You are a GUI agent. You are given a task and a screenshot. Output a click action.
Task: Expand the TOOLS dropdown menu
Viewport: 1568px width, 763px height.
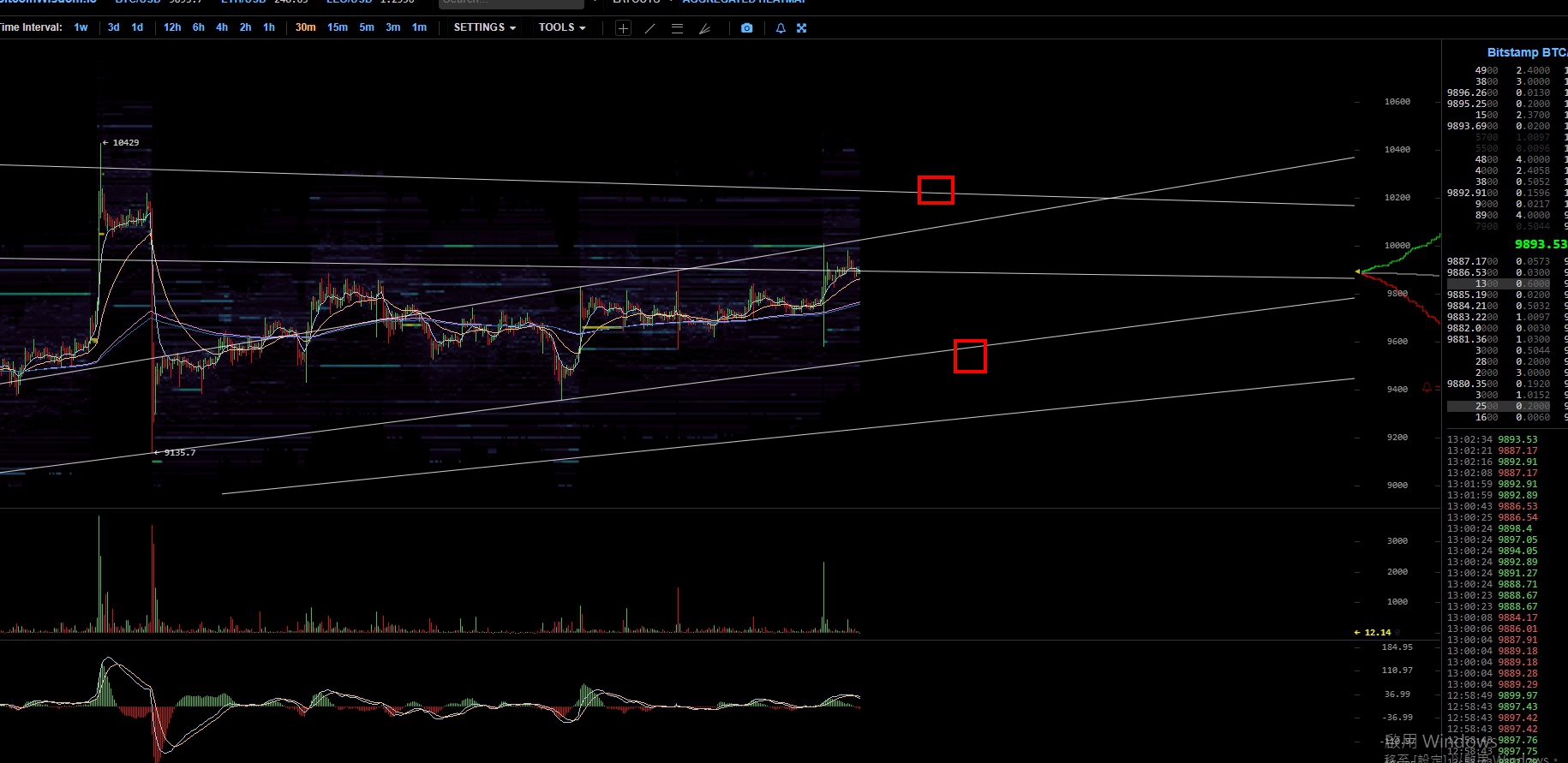[x=562, y=27]
